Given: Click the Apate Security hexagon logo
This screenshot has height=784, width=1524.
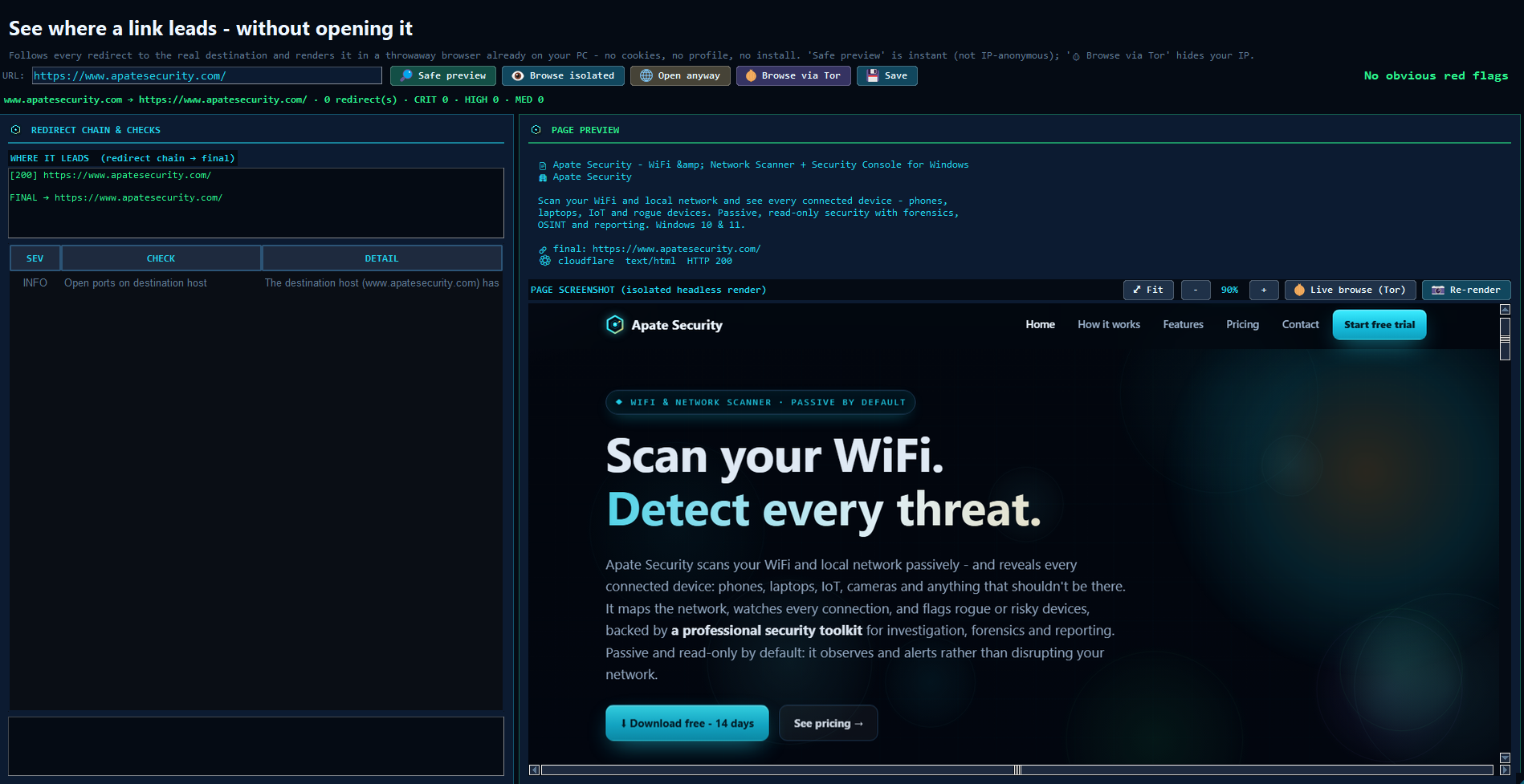Looking at the screenshot, I should point(615,324).
